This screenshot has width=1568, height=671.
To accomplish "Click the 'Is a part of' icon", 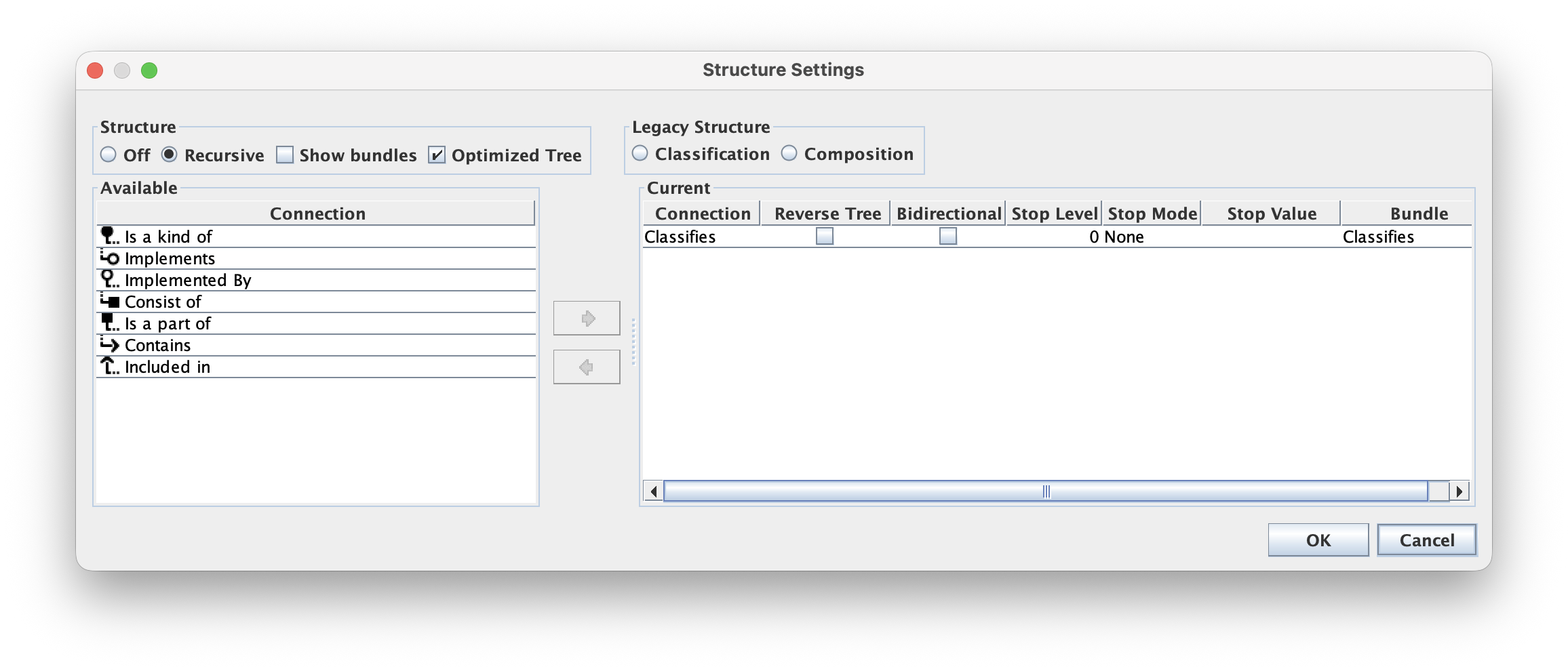I will tap(109, 323).
